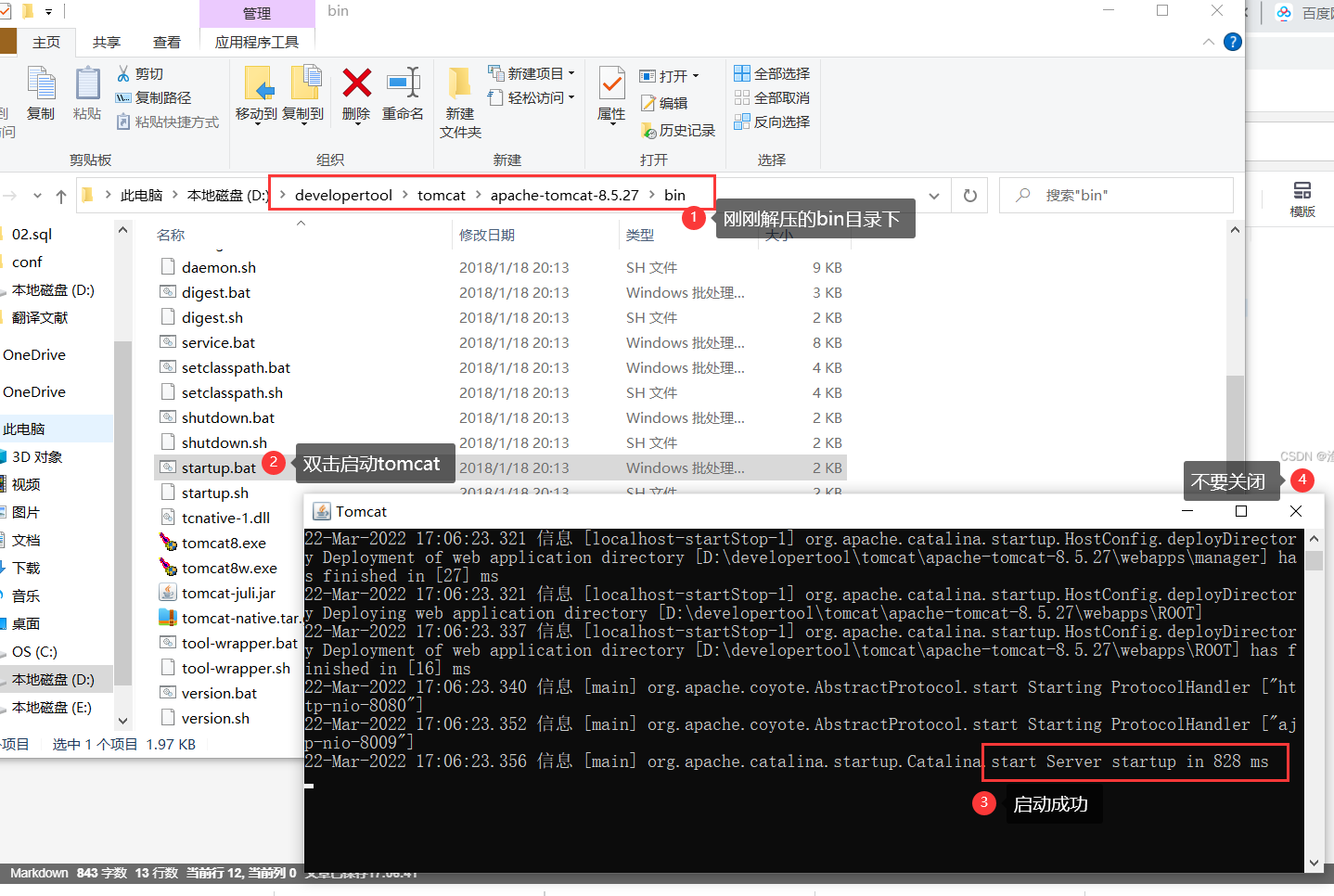1334x896 pixels.
Task: Click the tomcat8w.exe file icon
Action: 168,568
